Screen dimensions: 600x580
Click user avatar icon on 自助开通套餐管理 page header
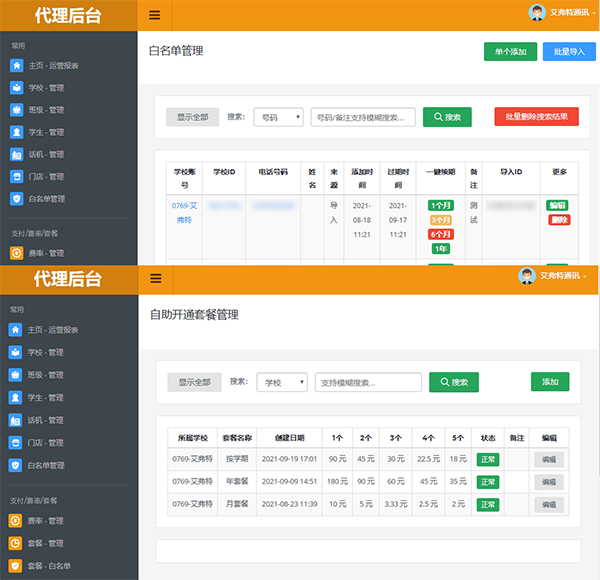[x=526, y=276]
